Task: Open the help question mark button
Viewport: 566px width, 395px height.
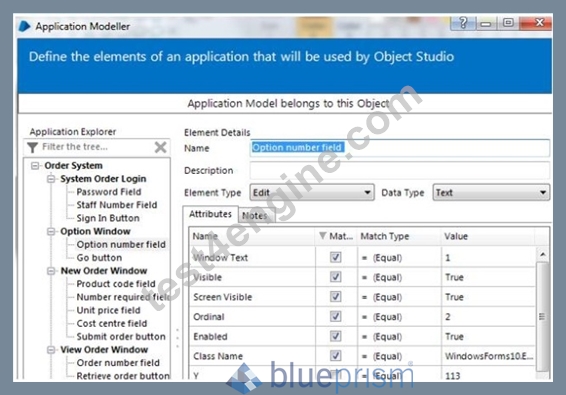Action: tap(463, 23)
